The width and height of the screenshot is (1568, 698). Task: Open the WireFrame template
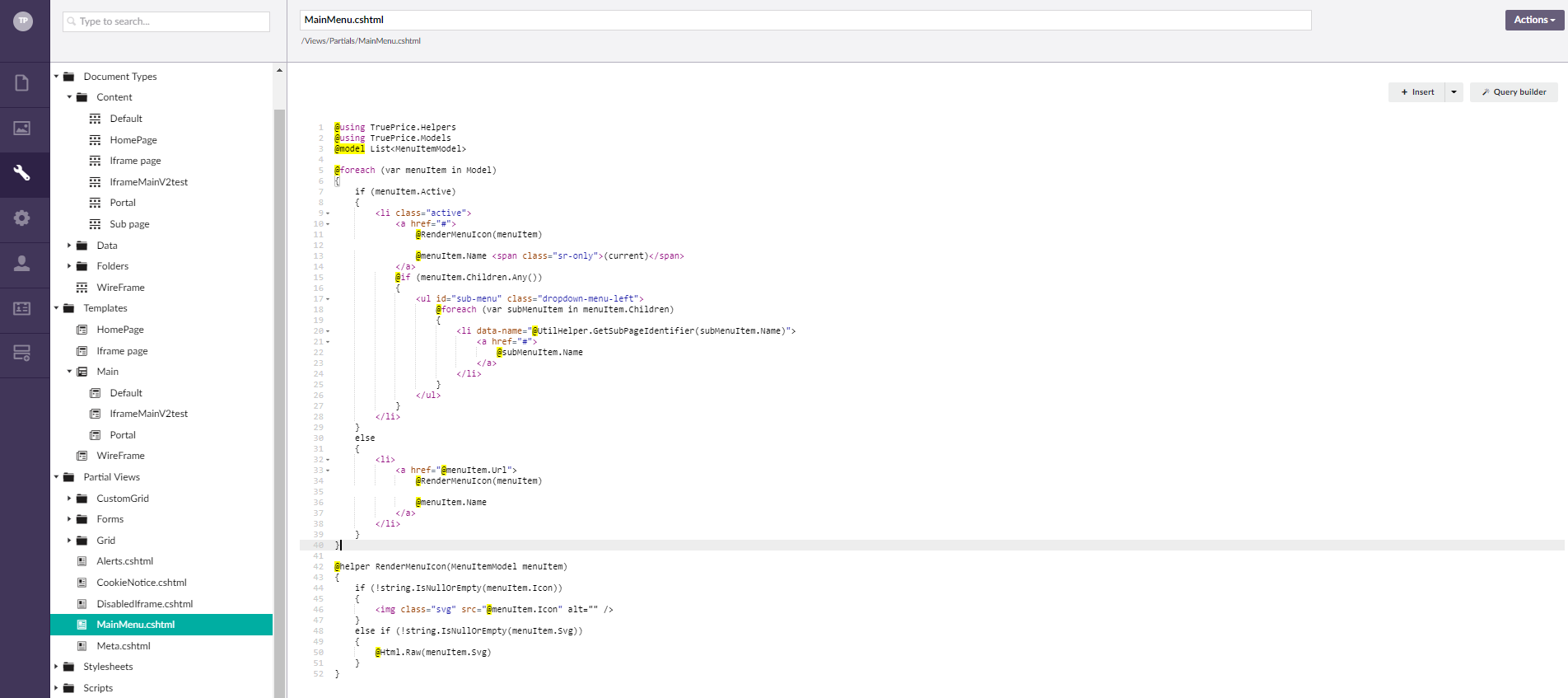click(120, 456)
